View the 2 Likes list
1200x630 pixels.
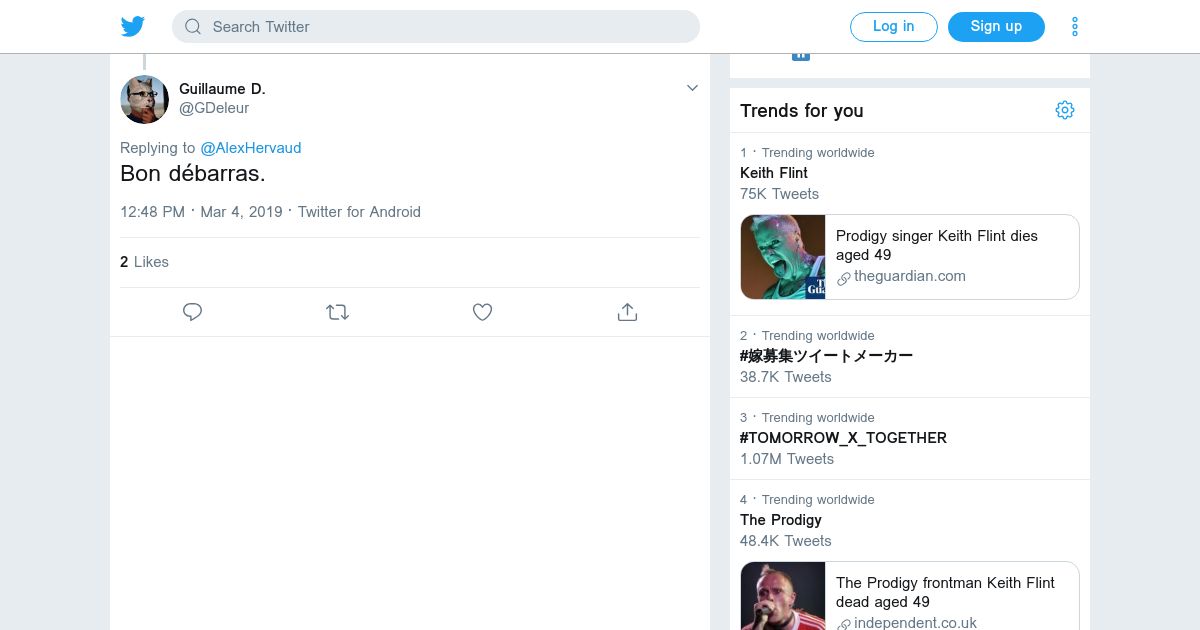144,262
